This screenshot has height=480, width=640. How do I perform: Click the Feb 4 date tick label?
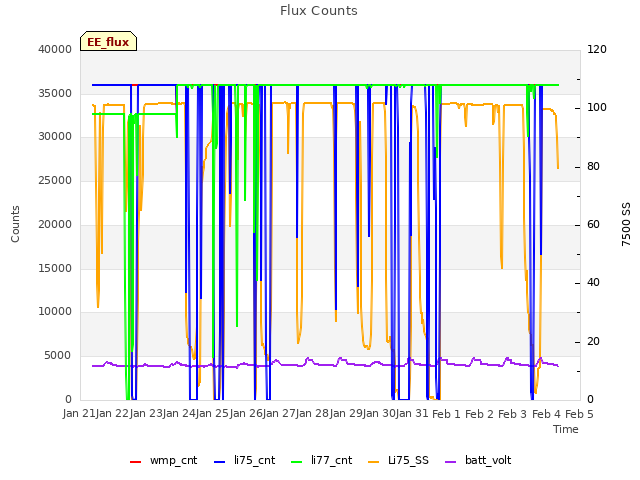point(547,414)
